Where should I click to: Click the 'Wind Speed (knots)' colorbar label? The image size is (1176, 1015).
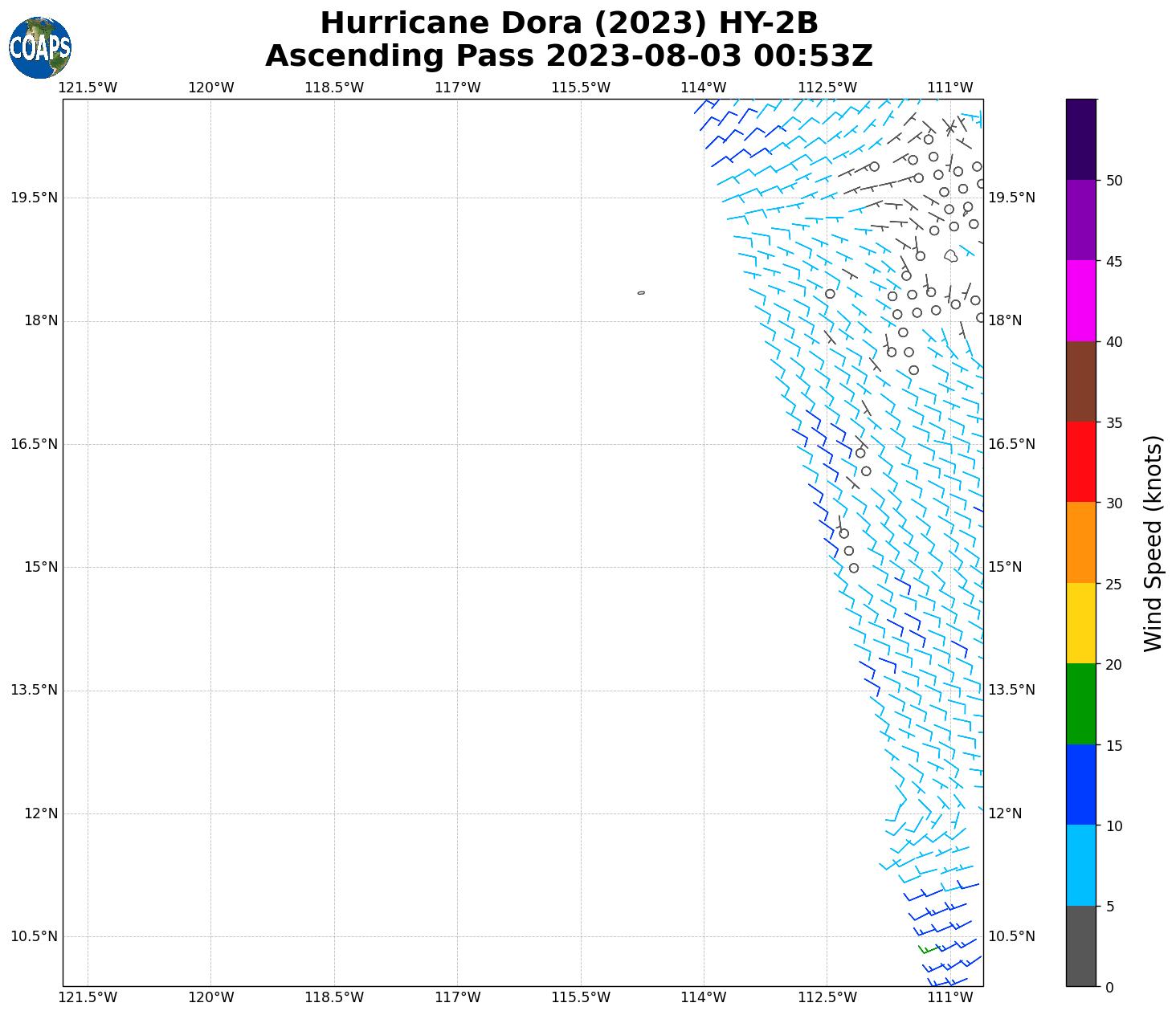[1153, 543]
